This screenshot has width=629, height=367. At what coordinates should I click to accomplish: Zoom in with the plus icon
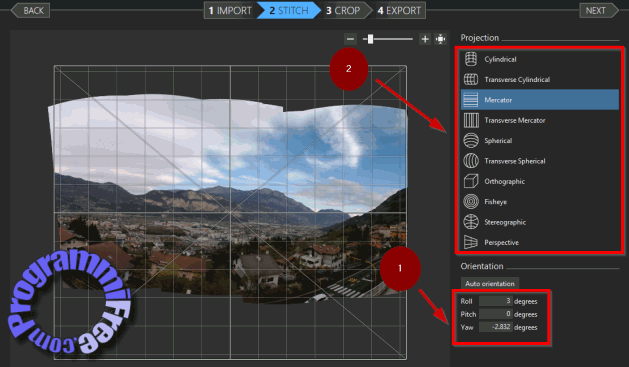coord(425,39)
